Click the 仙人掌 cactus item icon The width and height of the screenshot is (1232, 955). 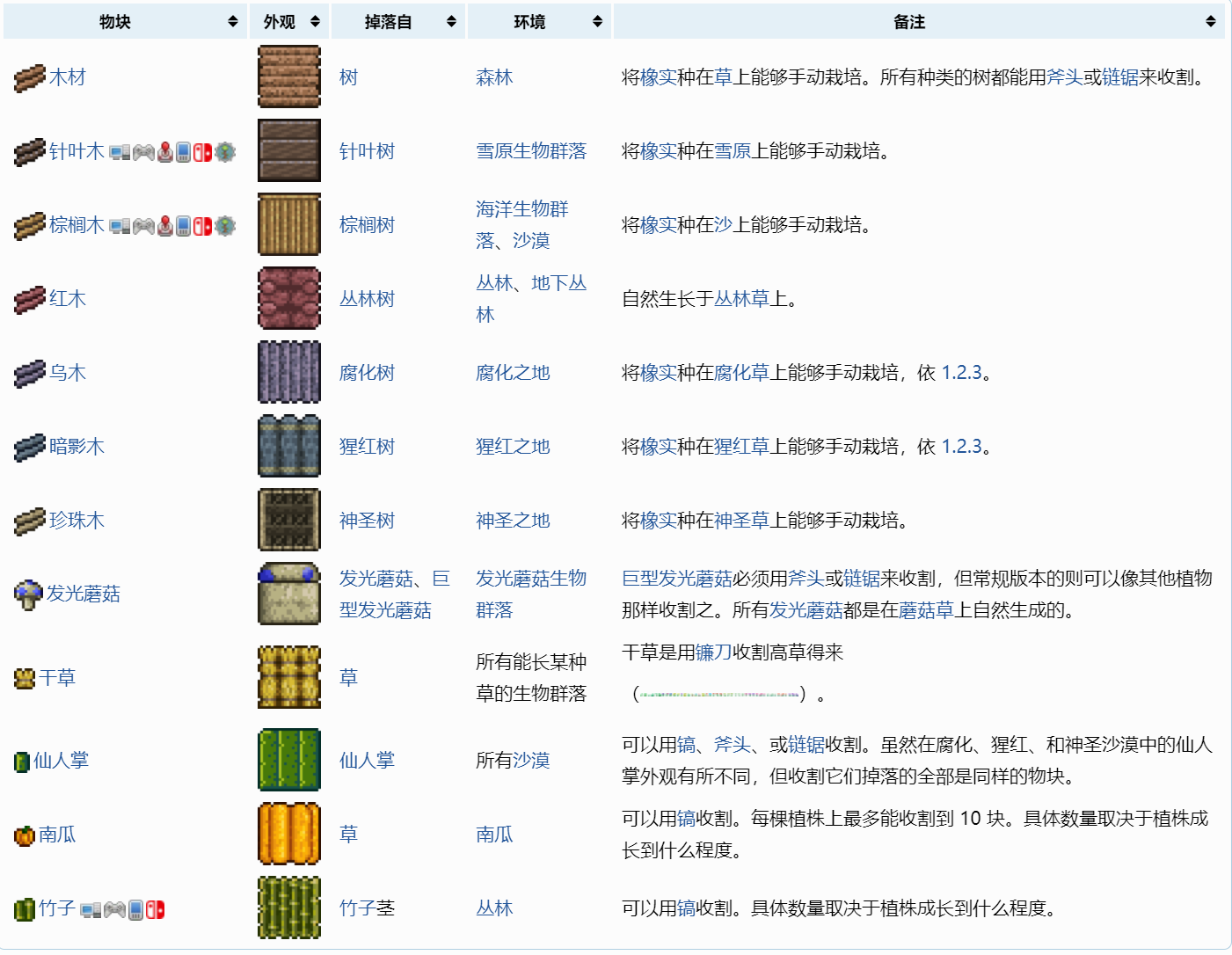pyautogui.click(x=22, y=762)
